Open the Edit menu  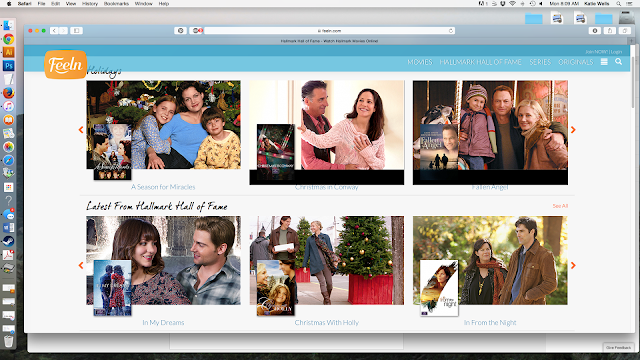pos(56,3)
